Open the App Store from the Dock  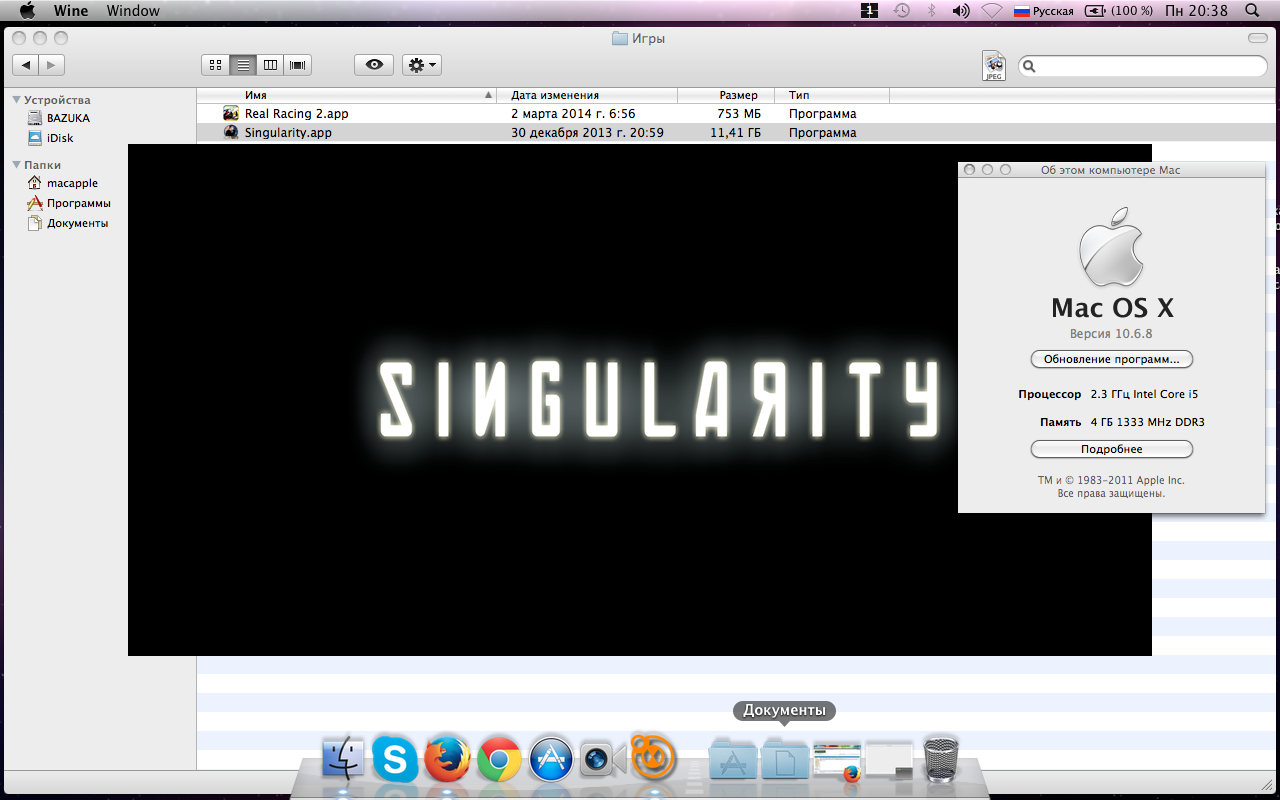pos(551,759)
